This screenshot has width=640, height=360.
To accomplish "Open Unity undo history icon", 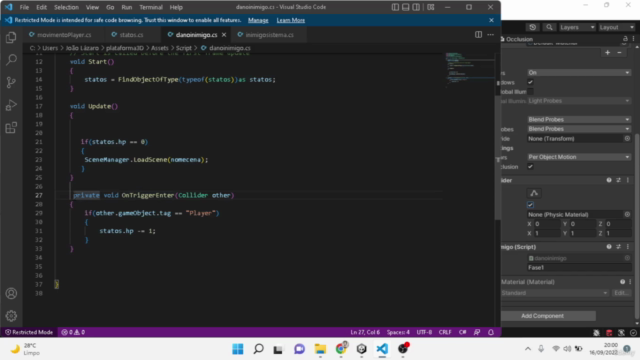I will tap(533, 27).
